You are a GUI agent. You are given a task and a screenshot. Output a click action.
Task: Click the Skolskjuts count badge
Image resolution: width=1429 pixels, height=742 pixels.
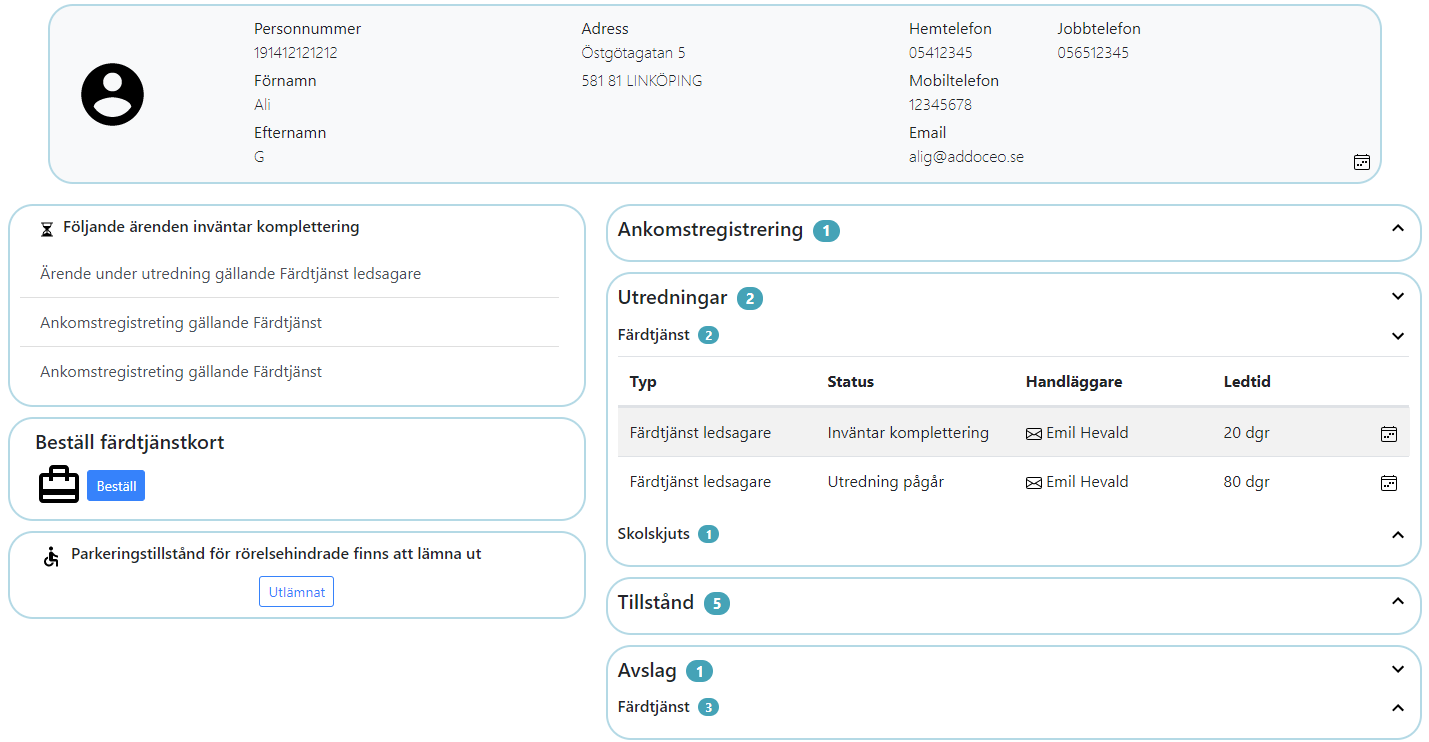pos(708,534)
